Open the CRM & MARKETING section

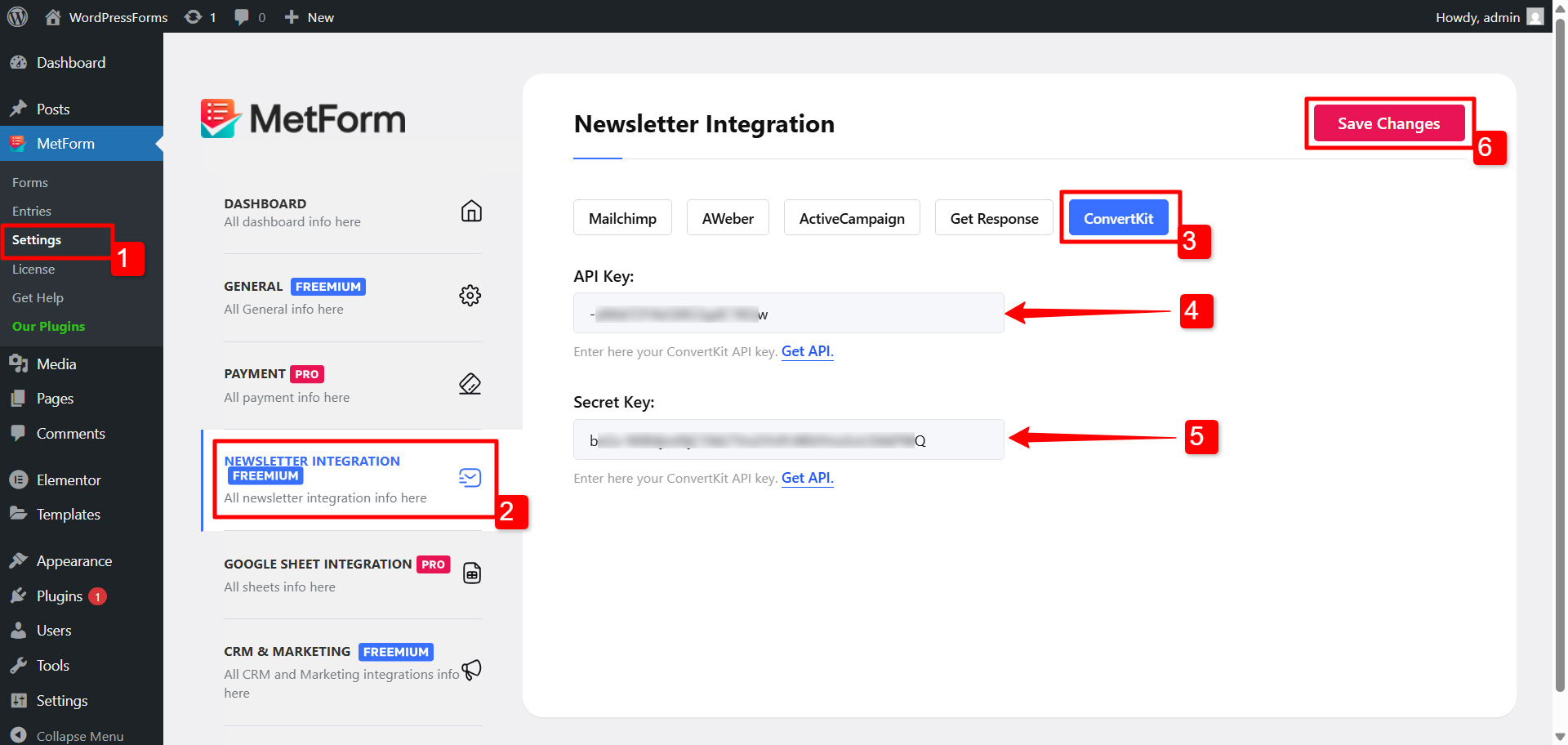[353, 671]
